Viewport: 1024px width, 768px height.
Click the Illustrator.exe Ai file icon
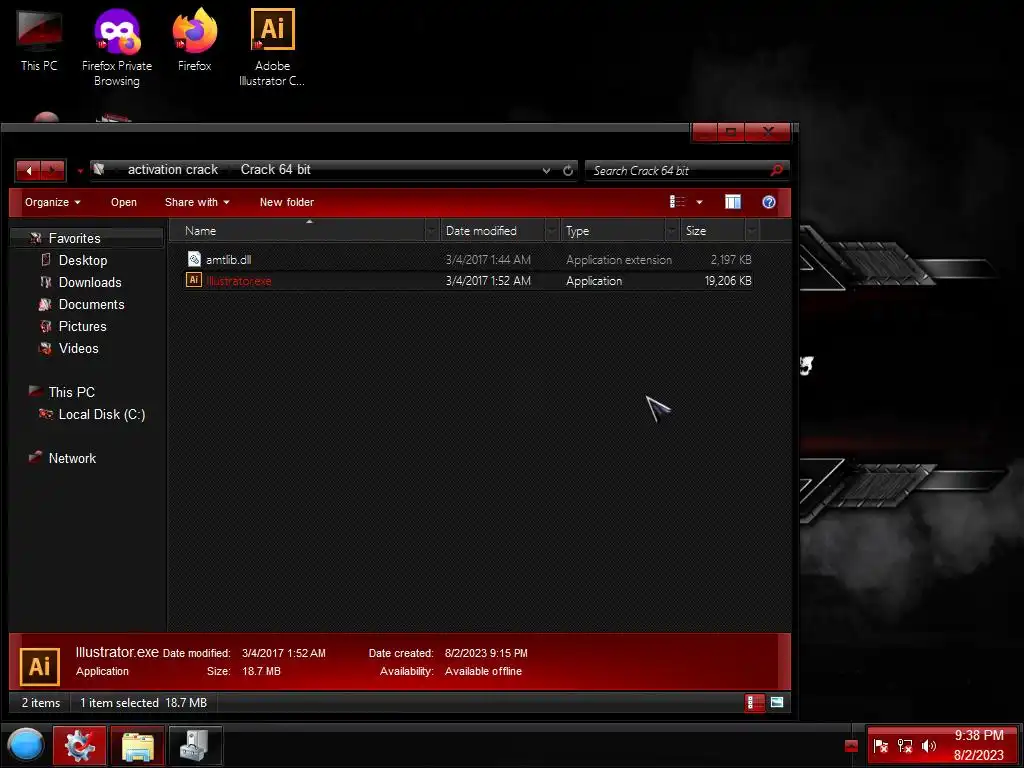pos(193,280)
